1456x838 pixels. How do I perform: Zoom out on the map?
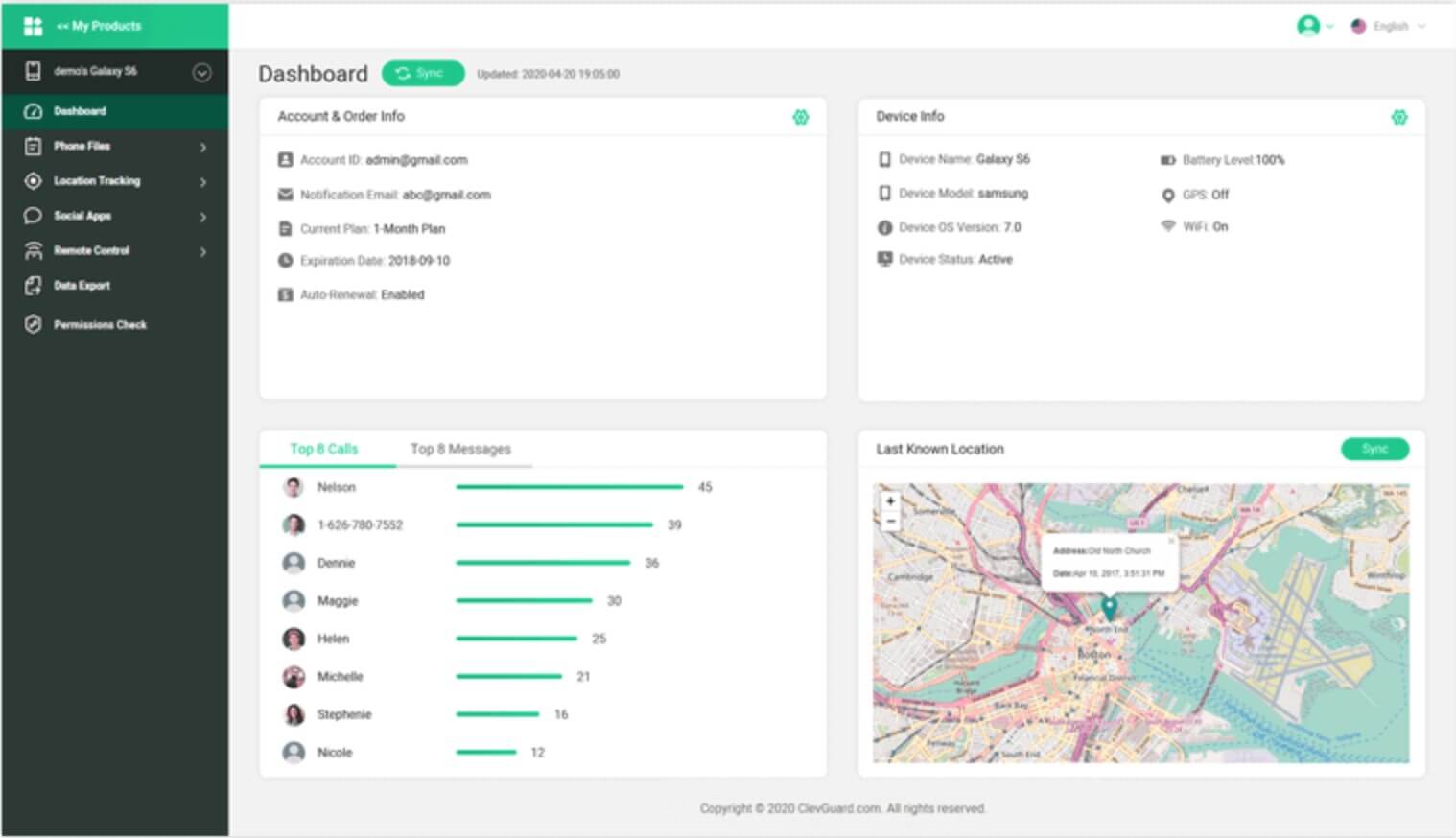pyautogui.click(x=890, y=521)
